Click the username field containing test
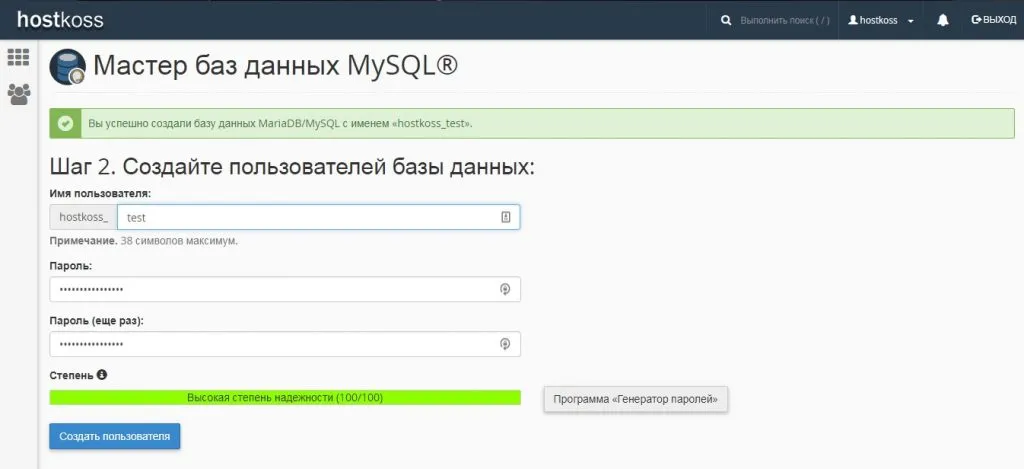This screenshot has width=1024, height=469. (x=319, y=218)
